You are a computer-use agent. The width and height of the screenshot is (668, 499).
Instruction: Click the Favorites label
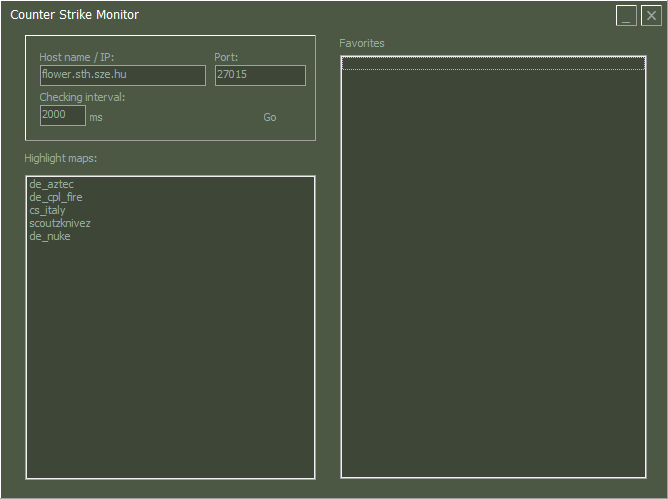tap(361, 43)
